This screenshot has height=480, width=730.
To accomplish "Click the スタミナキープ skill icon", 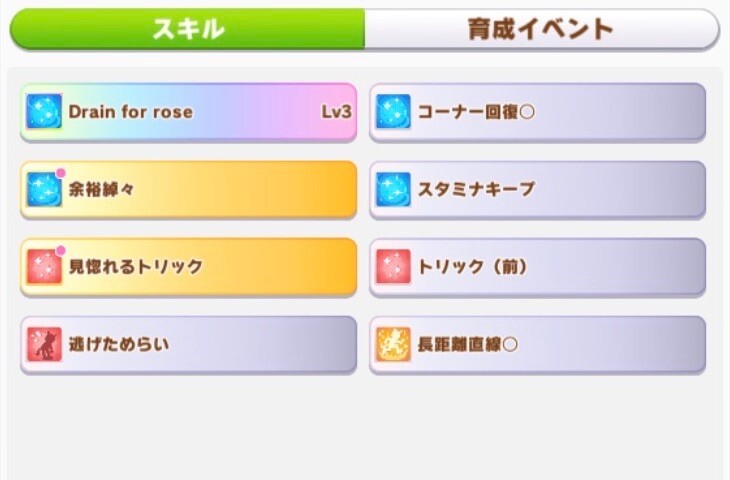I will 393,189.
